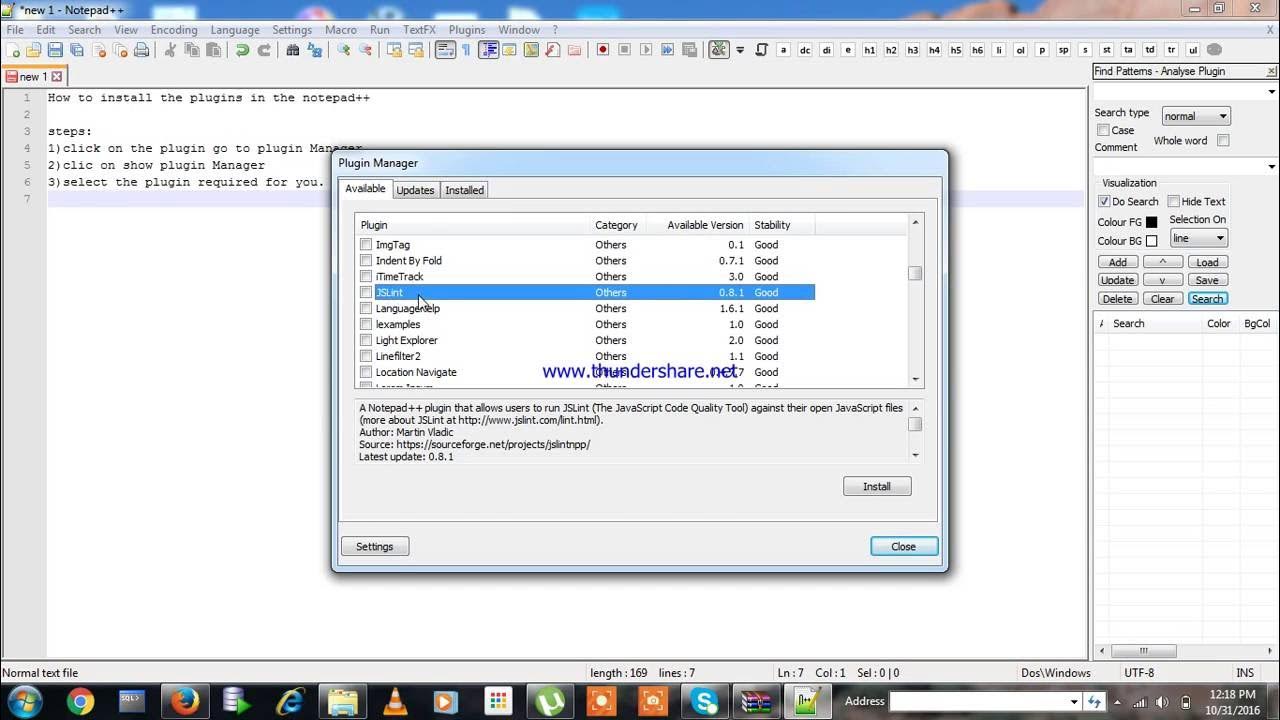Enable the Whole word checkbox
The width and height of the screenshot is (1280, 720).
pos(1223,141)
